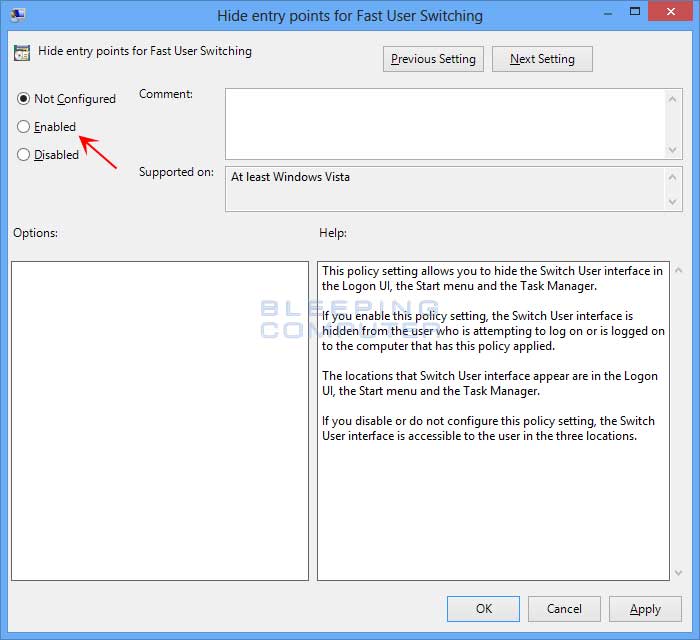This screenshot has height=640, width=700.
Task: Click the policy name heading below title bar
Action: click(x=145, y=51)
